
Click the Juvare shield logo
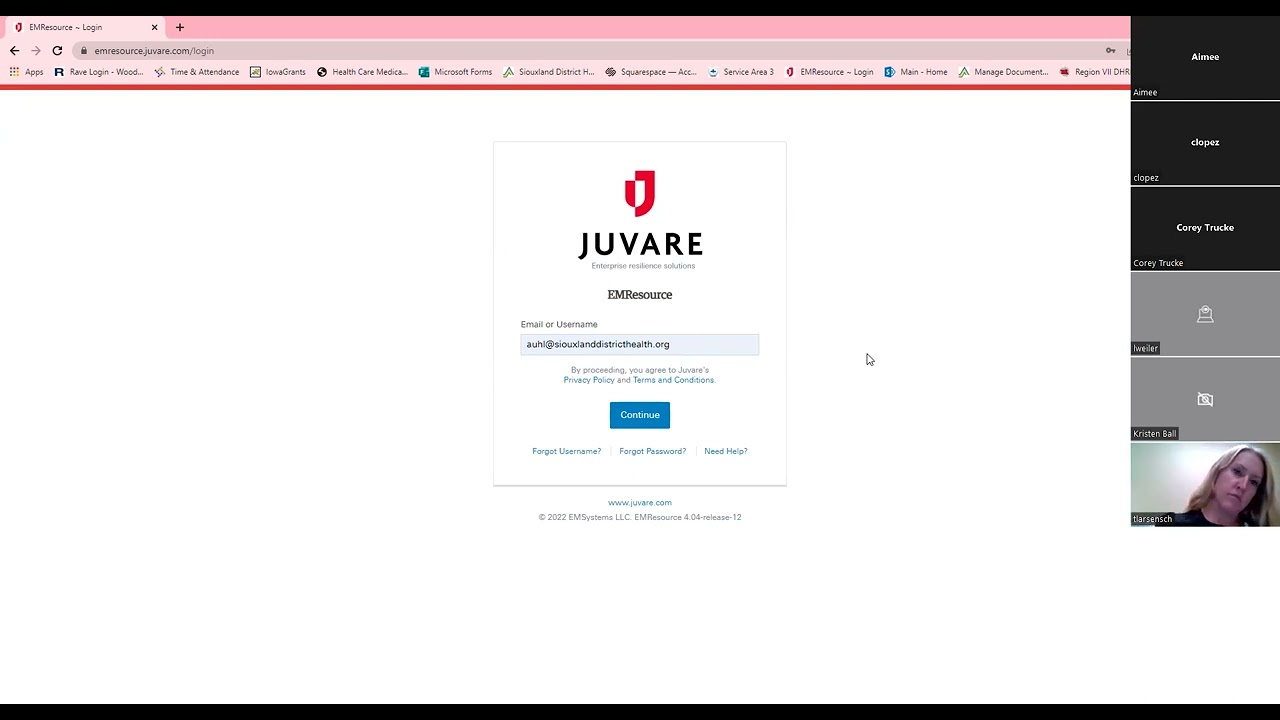[640, 193]
